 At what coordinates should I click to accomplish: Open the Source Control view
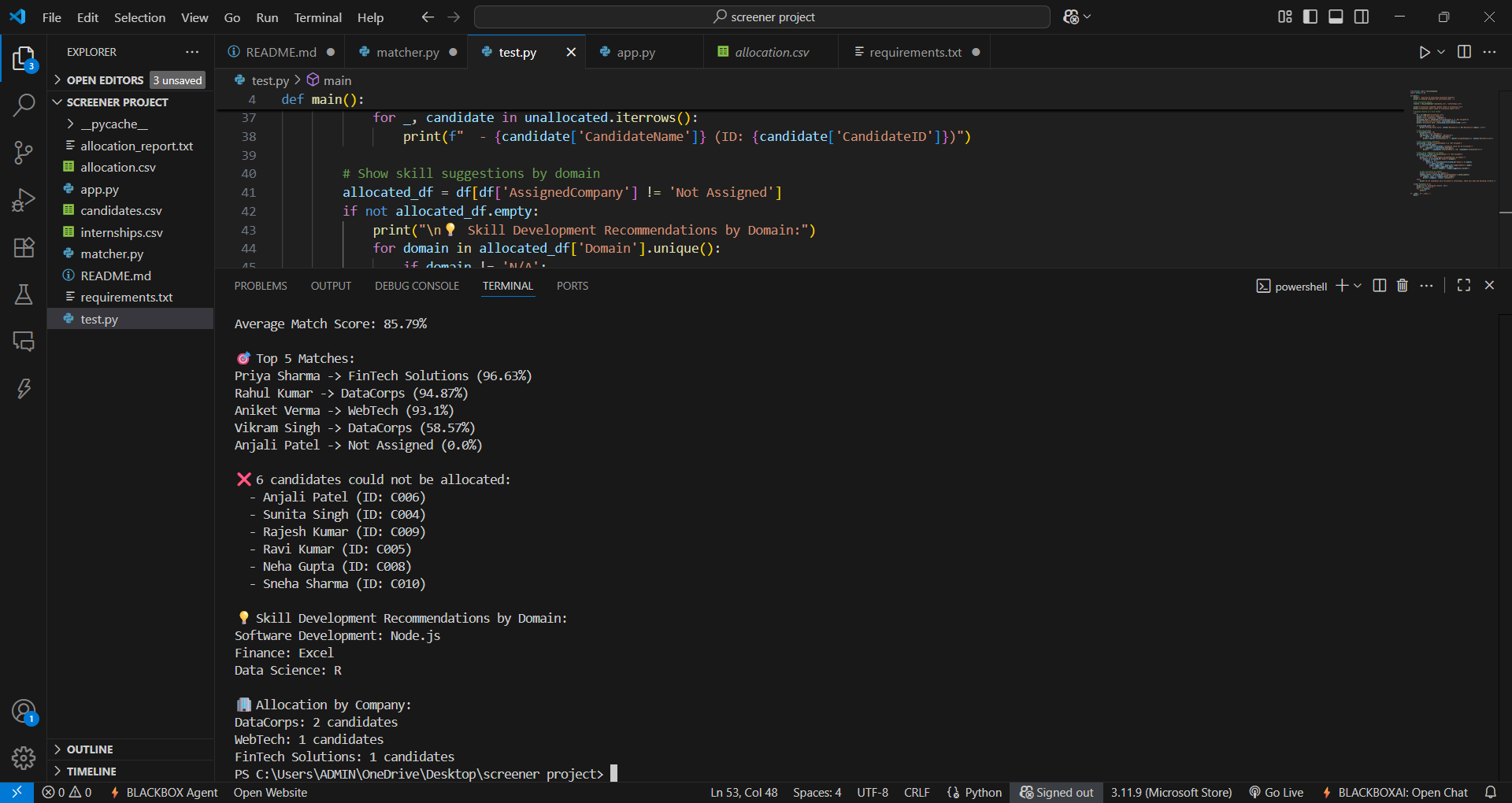(24, 152)
